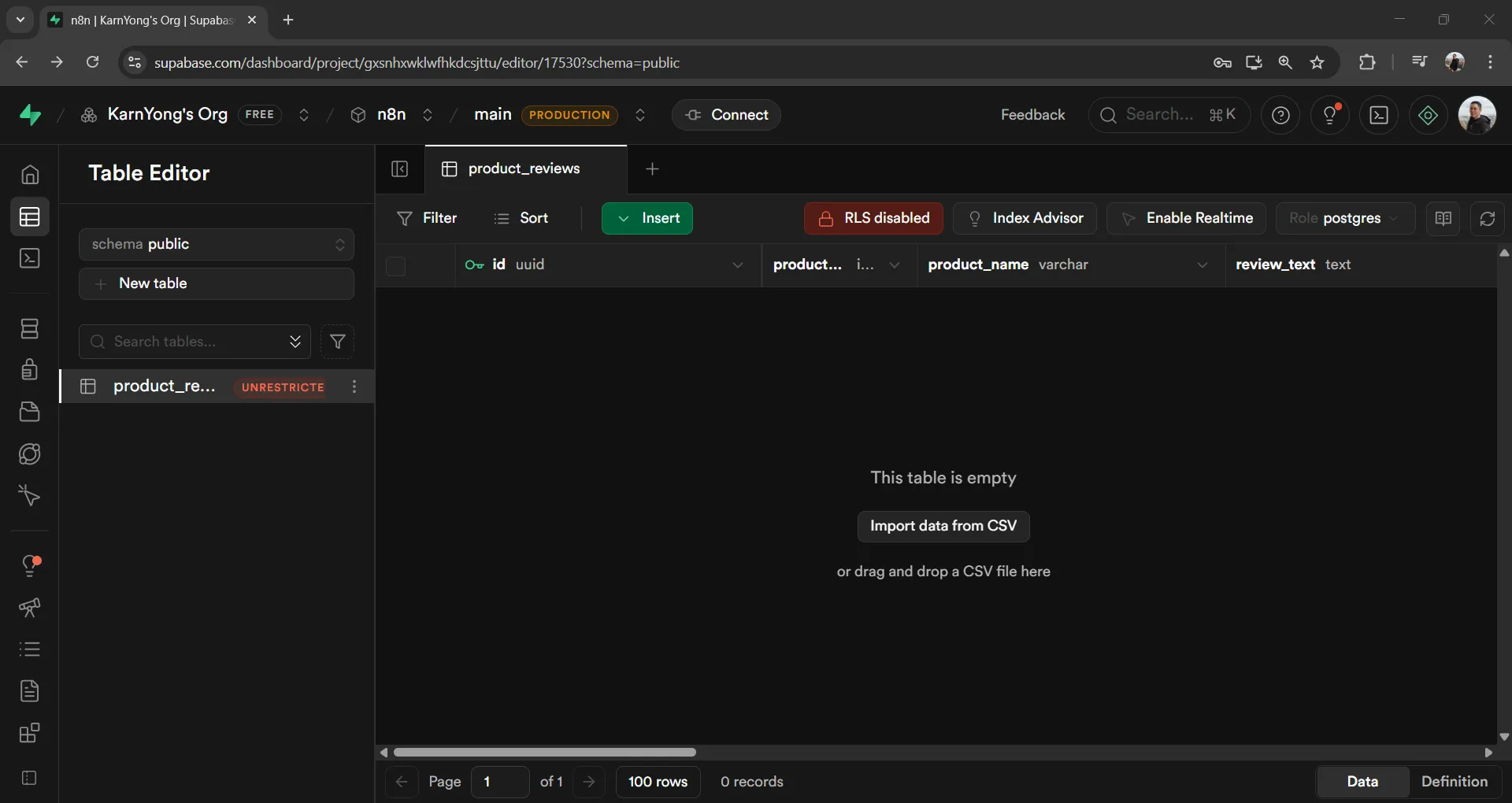Open Storage from the sidebar

30,412
